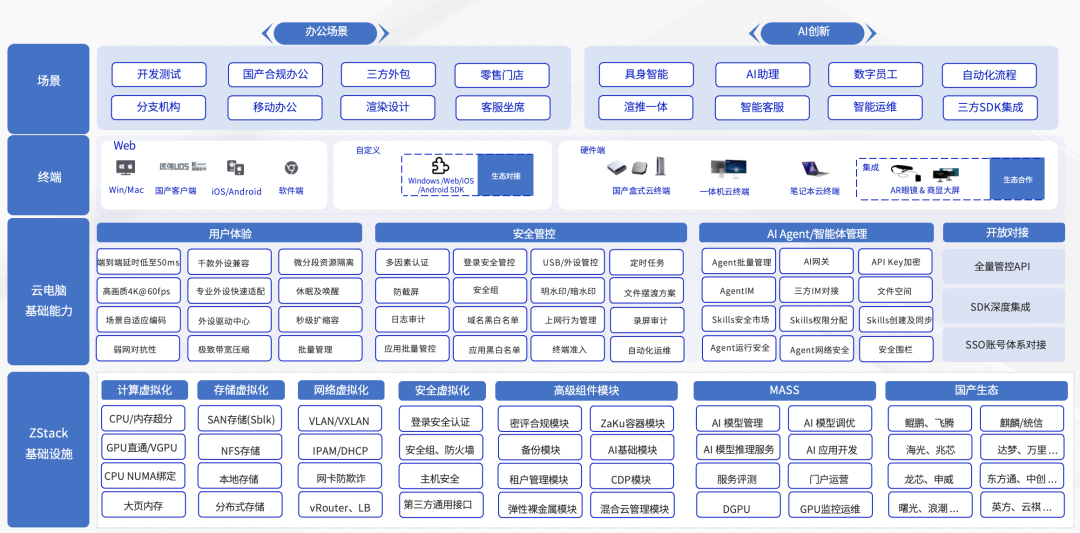Viewport: 1080px width, 533px height.
Task: Click the 端到端延时低至50ms box
Action: click(138, 262)
